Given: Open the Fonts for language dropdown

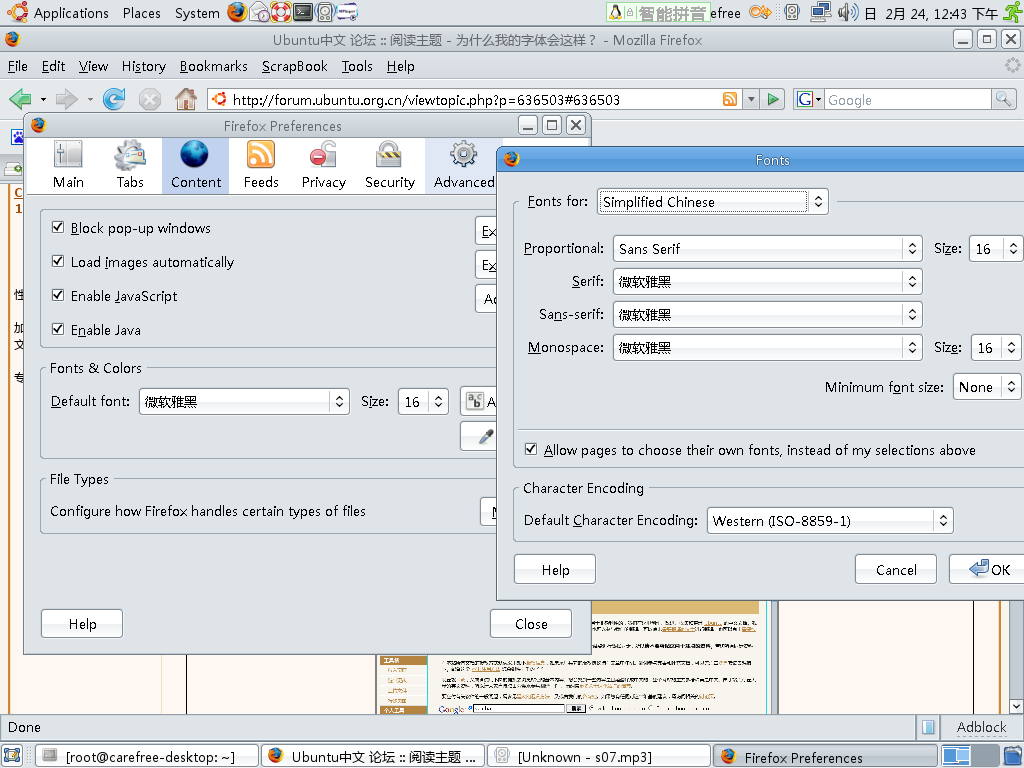Looking at the screenshot, I should 713,202.
